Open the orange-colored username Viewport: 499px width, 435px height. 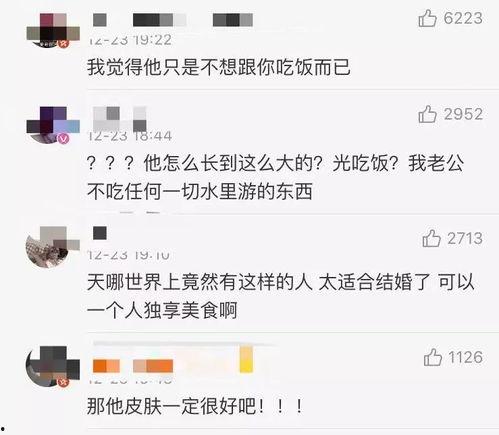[133, 366]
